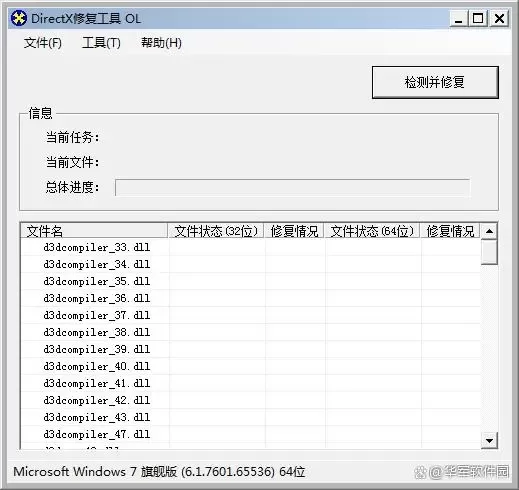
Task: Click the 文件状态(64位) column header
Action: 372,231
